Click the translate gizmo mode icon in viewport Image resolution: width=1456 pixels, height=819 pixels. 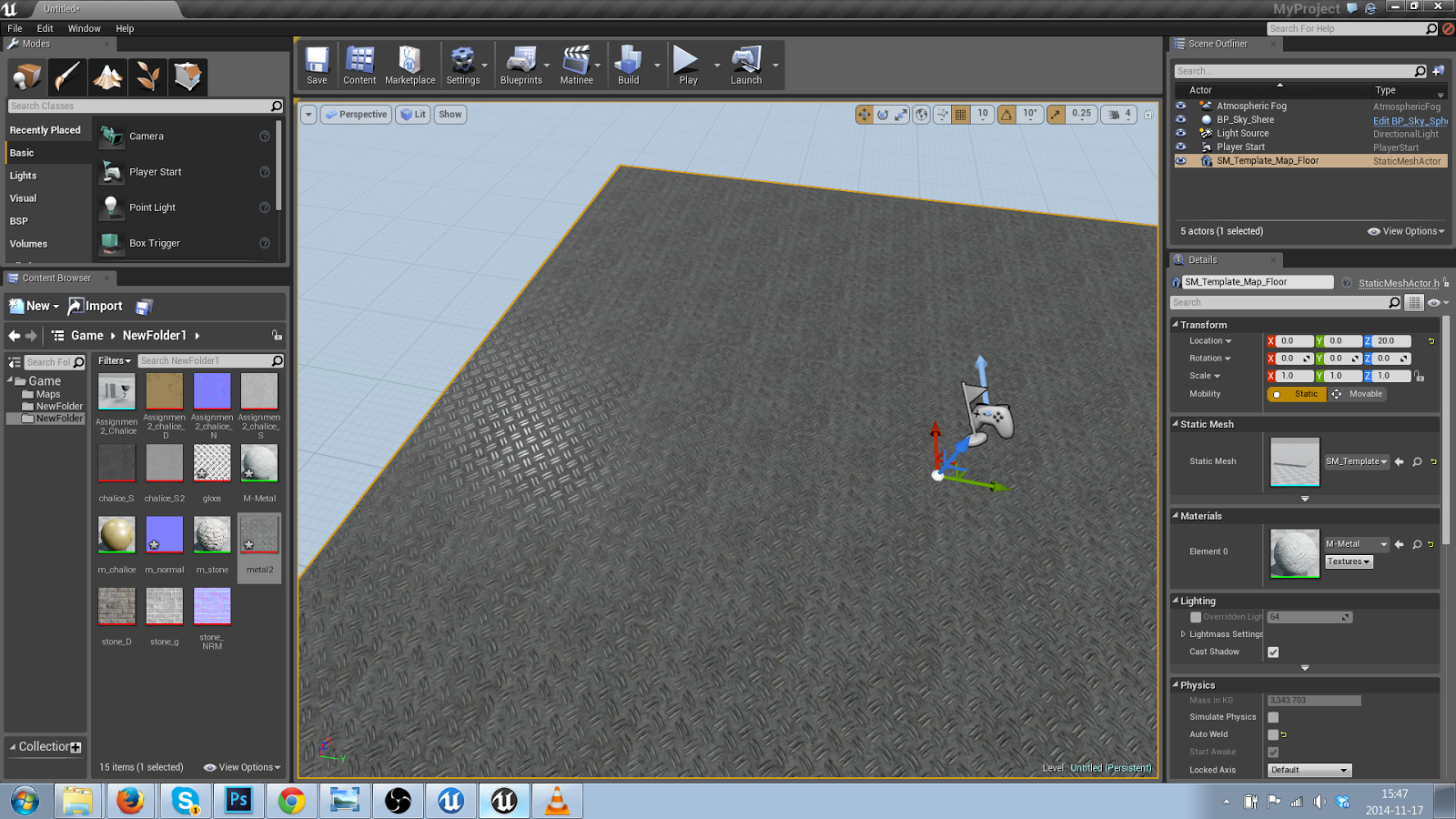(x=864, y=115)
